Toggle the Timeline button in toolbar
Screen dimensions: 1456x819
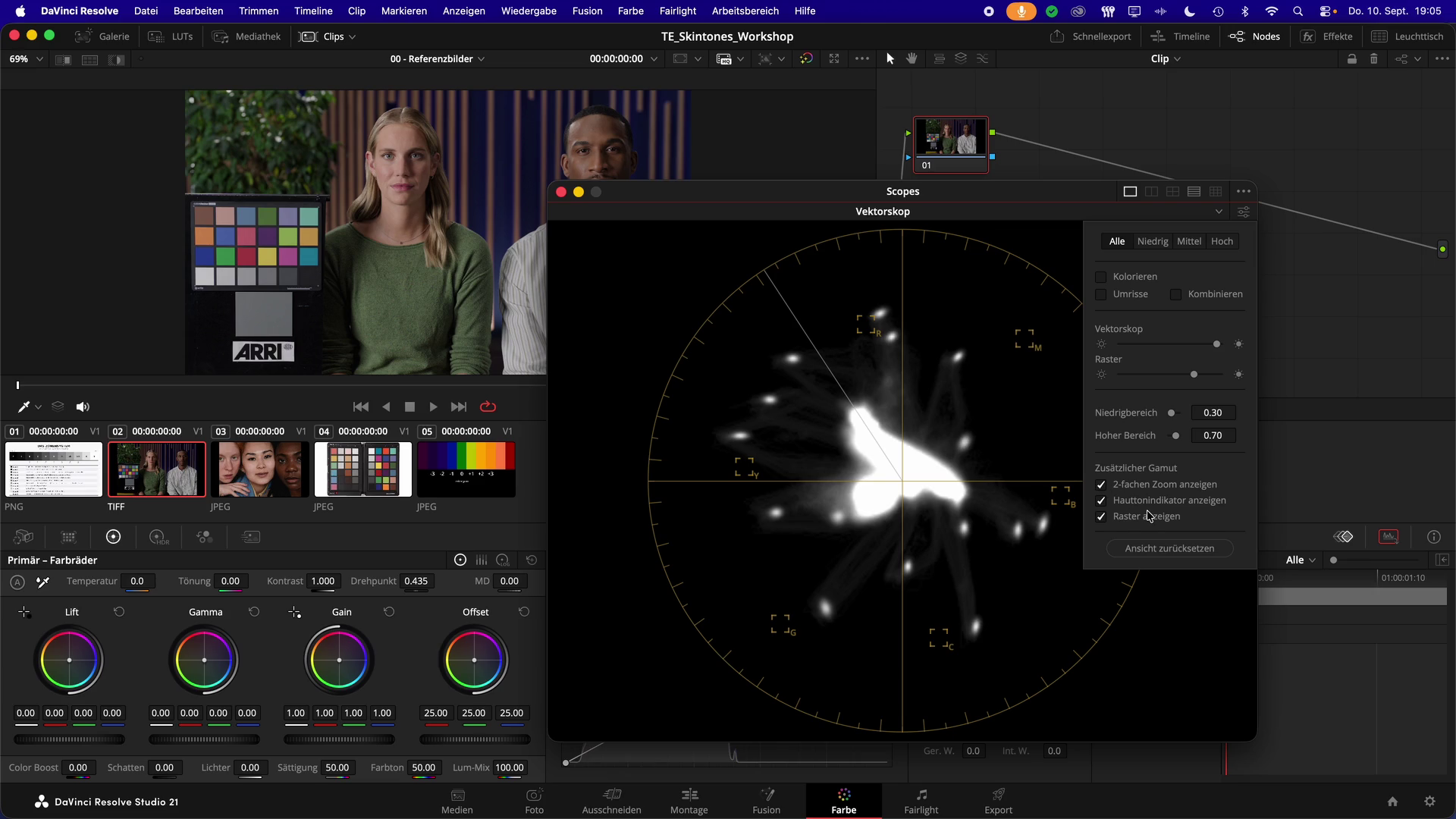pyautogui.click(x=1180, y=36)
